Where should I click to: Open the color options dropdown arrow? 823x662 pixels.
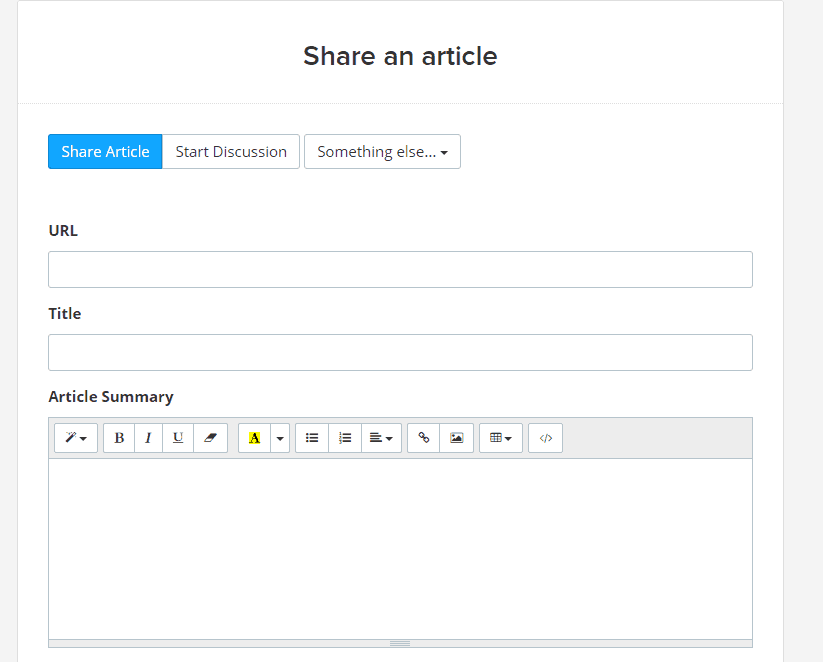coord(280,438)
